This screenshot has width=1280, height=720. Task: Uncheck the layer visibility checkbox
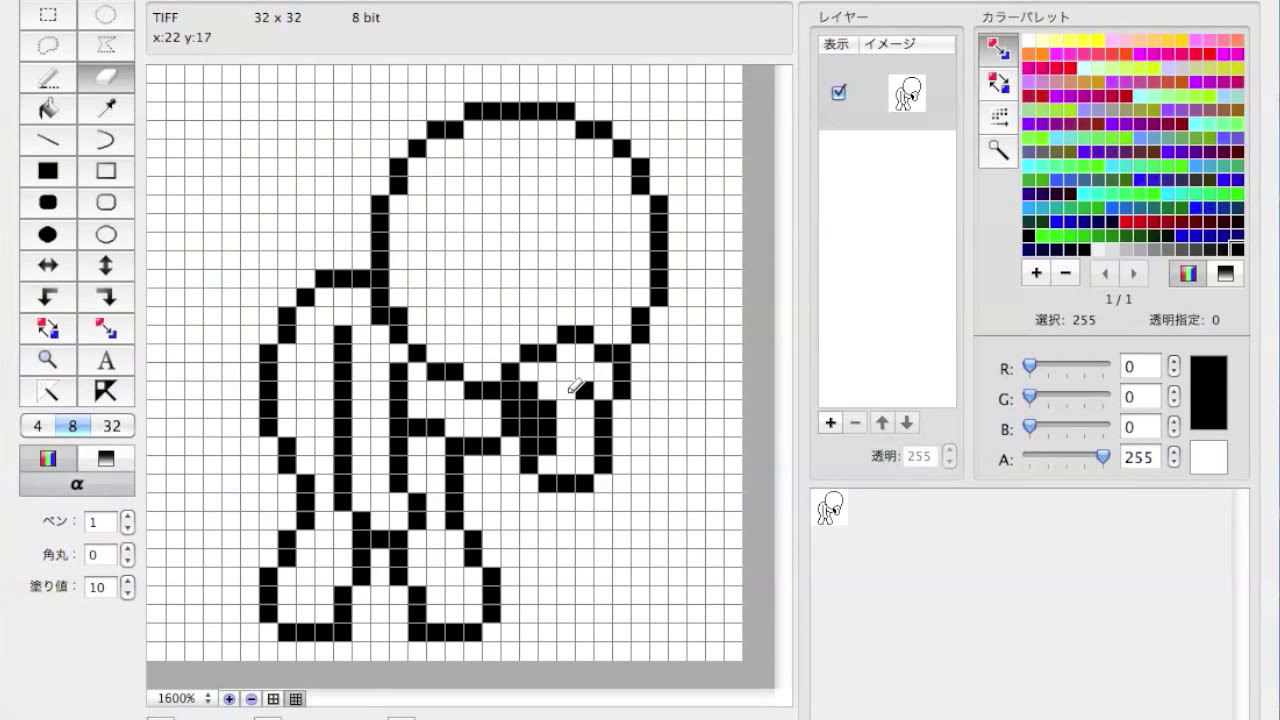click(839, 92)
